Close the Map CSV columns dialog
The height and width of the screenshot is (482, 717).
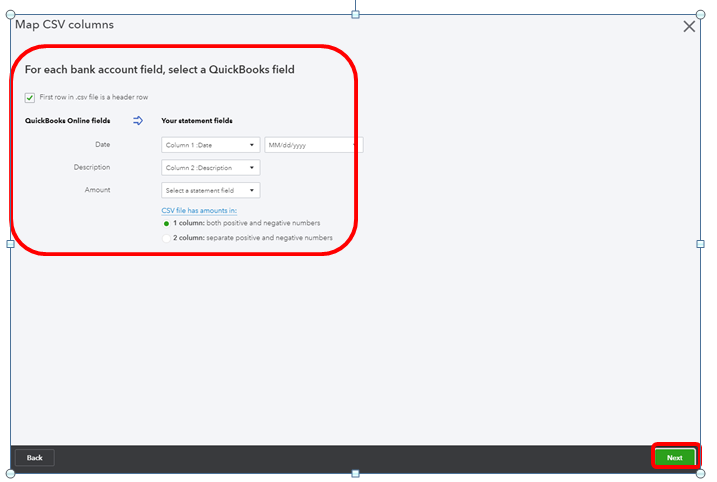click(x=689, y=27)
